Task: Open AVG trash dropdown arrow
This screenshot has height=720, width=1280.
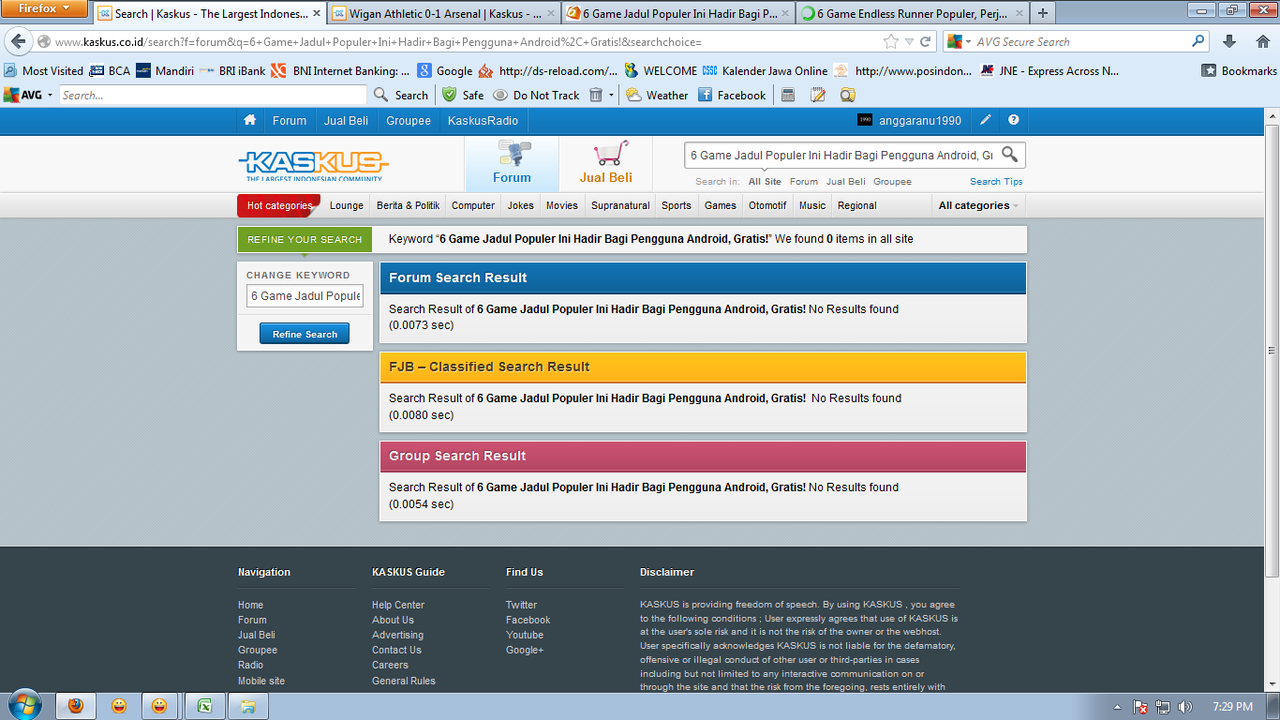Action: coord(611,96)
